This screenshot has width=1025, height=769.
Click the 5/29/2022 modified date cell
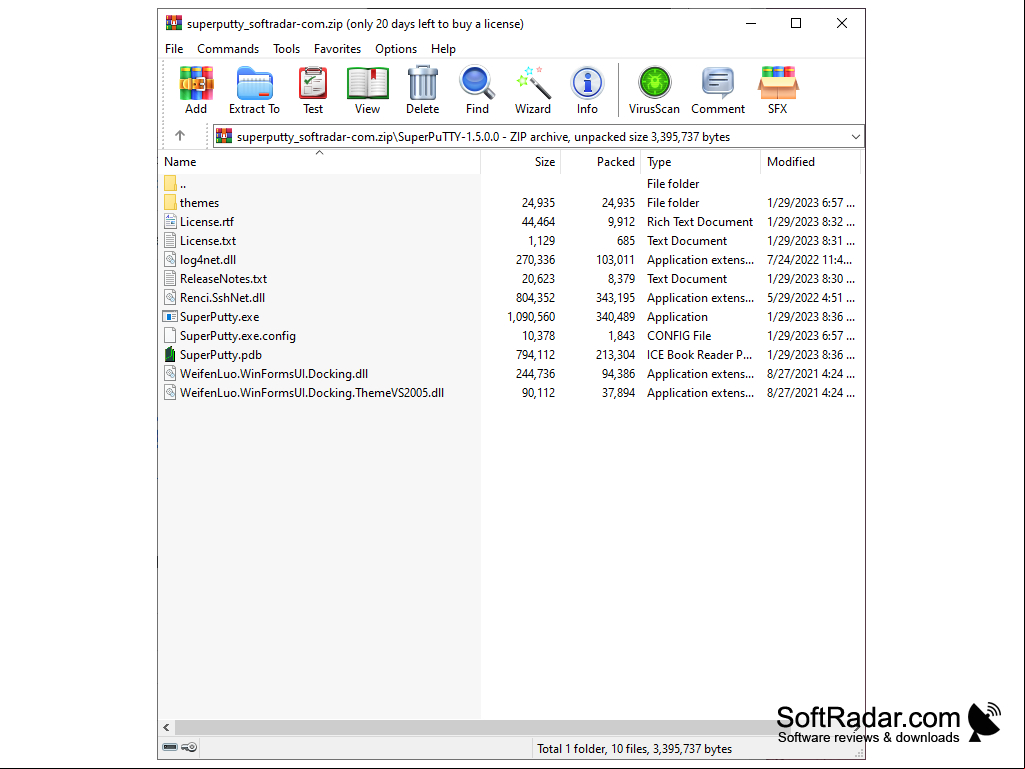pyautogui.click(x=811, y=298)
